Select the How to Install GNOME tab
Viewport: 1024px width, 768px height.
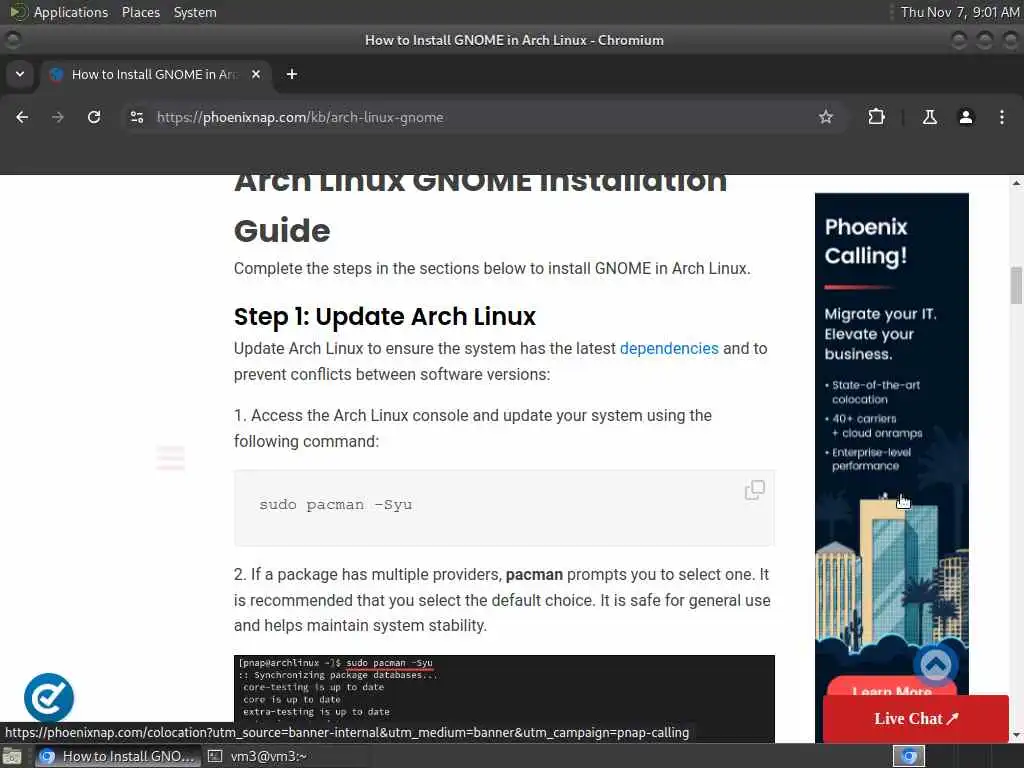click(x=153, y=74)
